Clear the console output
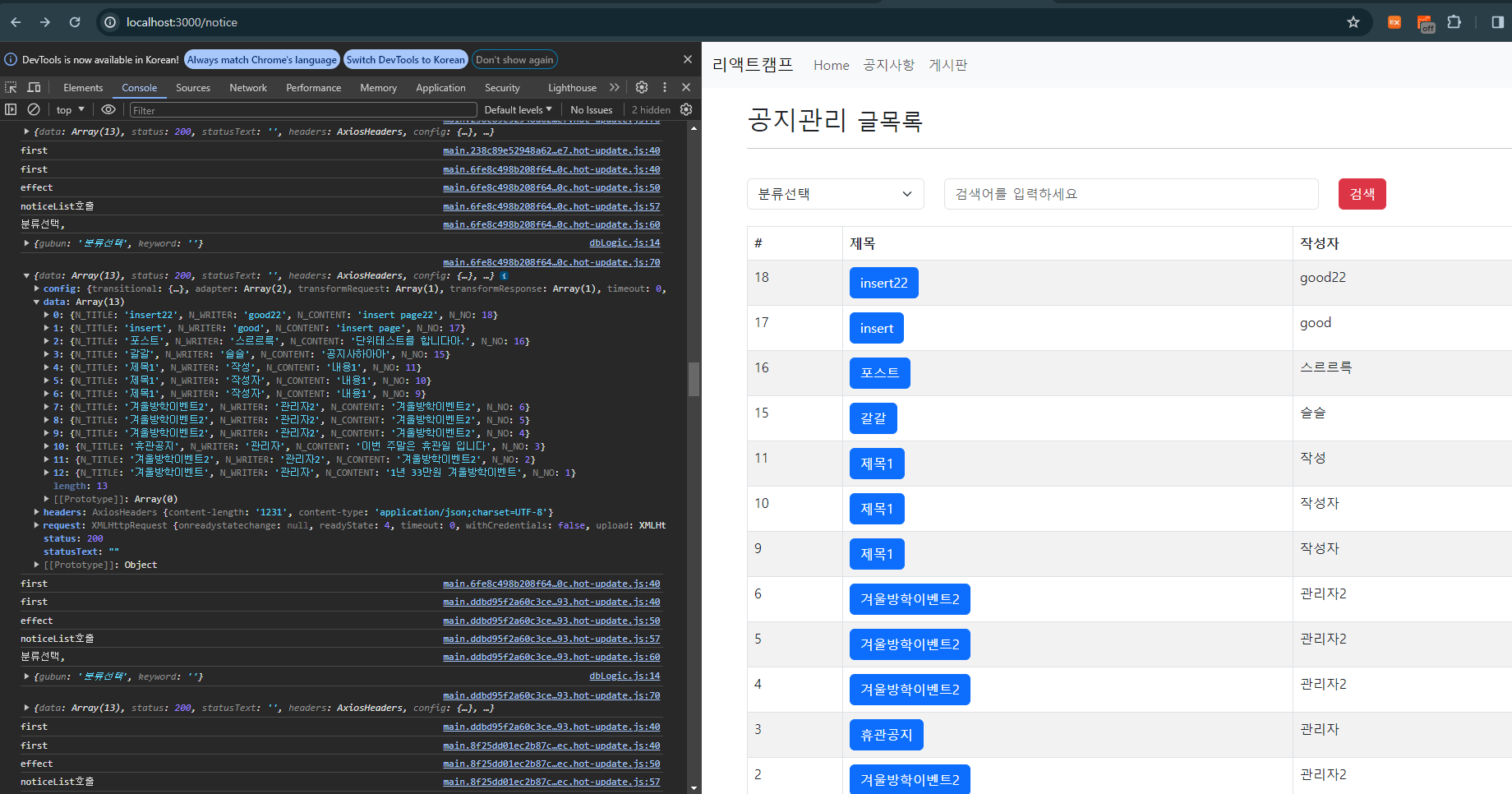 (34, 109)
